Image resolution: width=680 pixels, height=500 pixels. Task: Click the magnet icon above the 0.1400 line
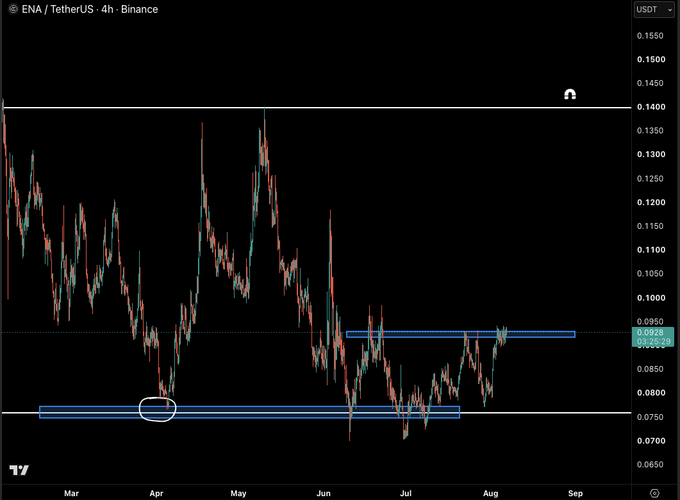tap(570, 94)
